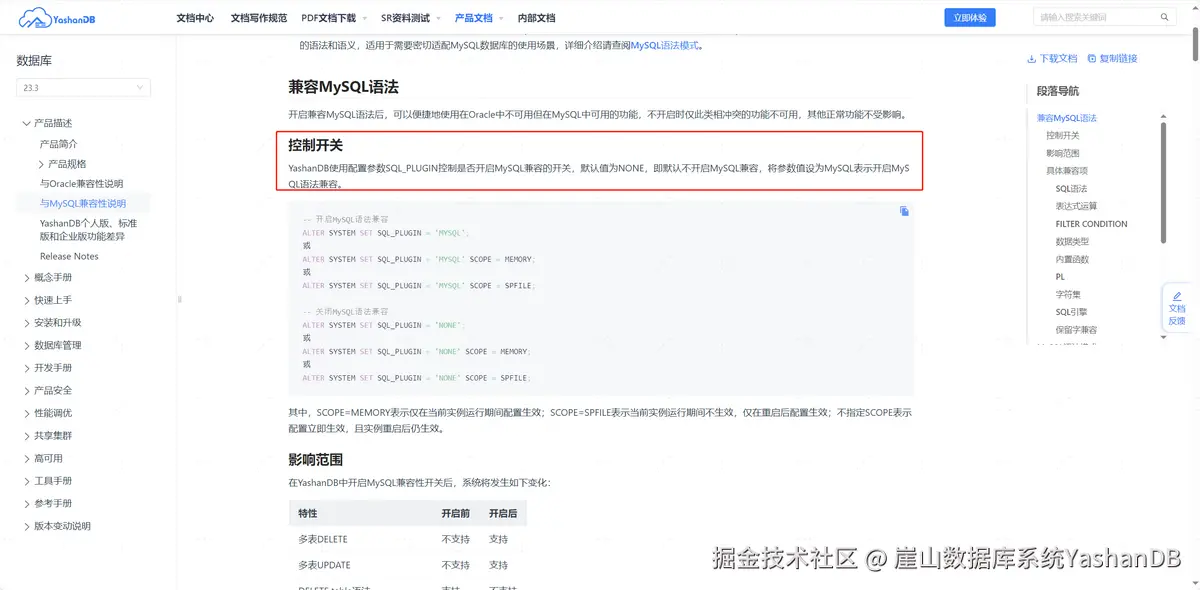Click the 复制链接 copy link
The image size is (1200, 590).
[x=1112, y=58]
